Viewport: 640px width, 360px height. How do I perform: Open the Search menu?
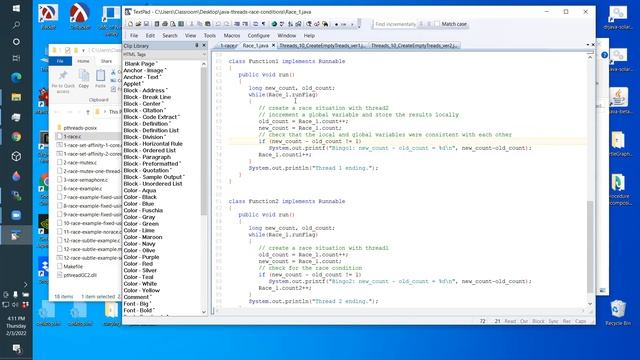tap(170, 36)
